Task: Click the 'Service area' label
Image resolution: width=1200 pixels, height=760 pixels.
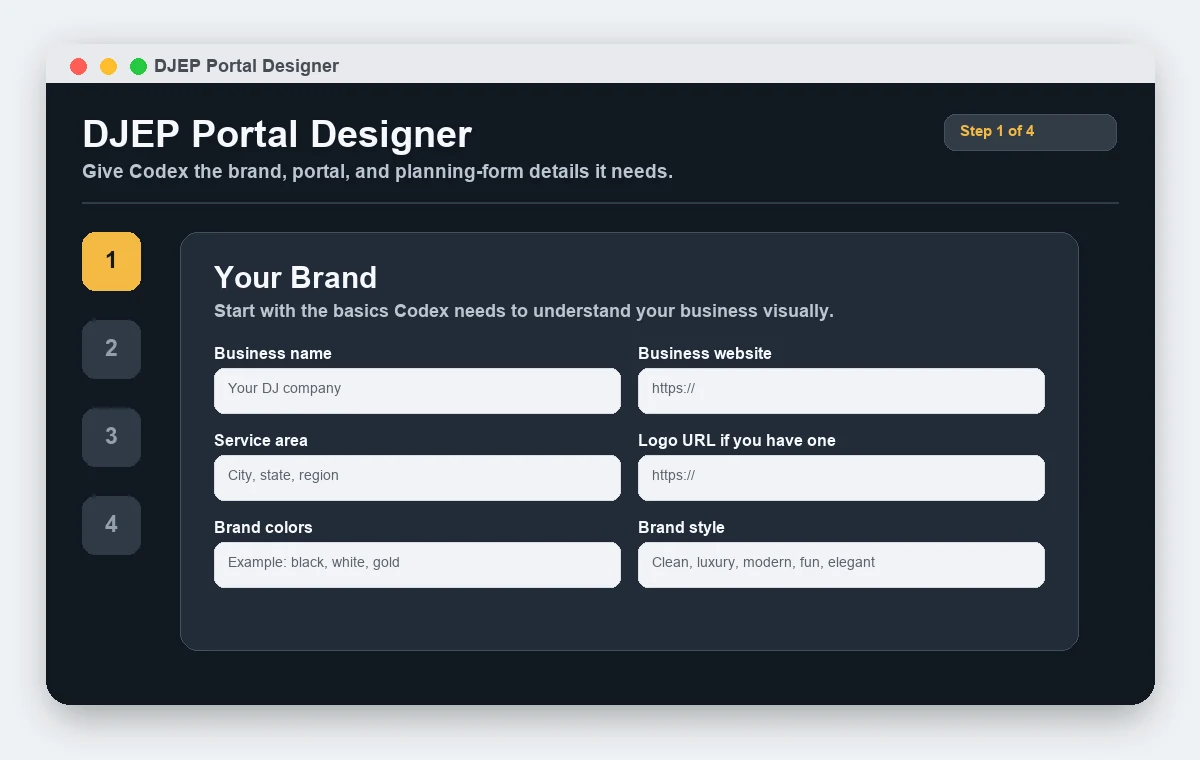Action: (261, 440)
